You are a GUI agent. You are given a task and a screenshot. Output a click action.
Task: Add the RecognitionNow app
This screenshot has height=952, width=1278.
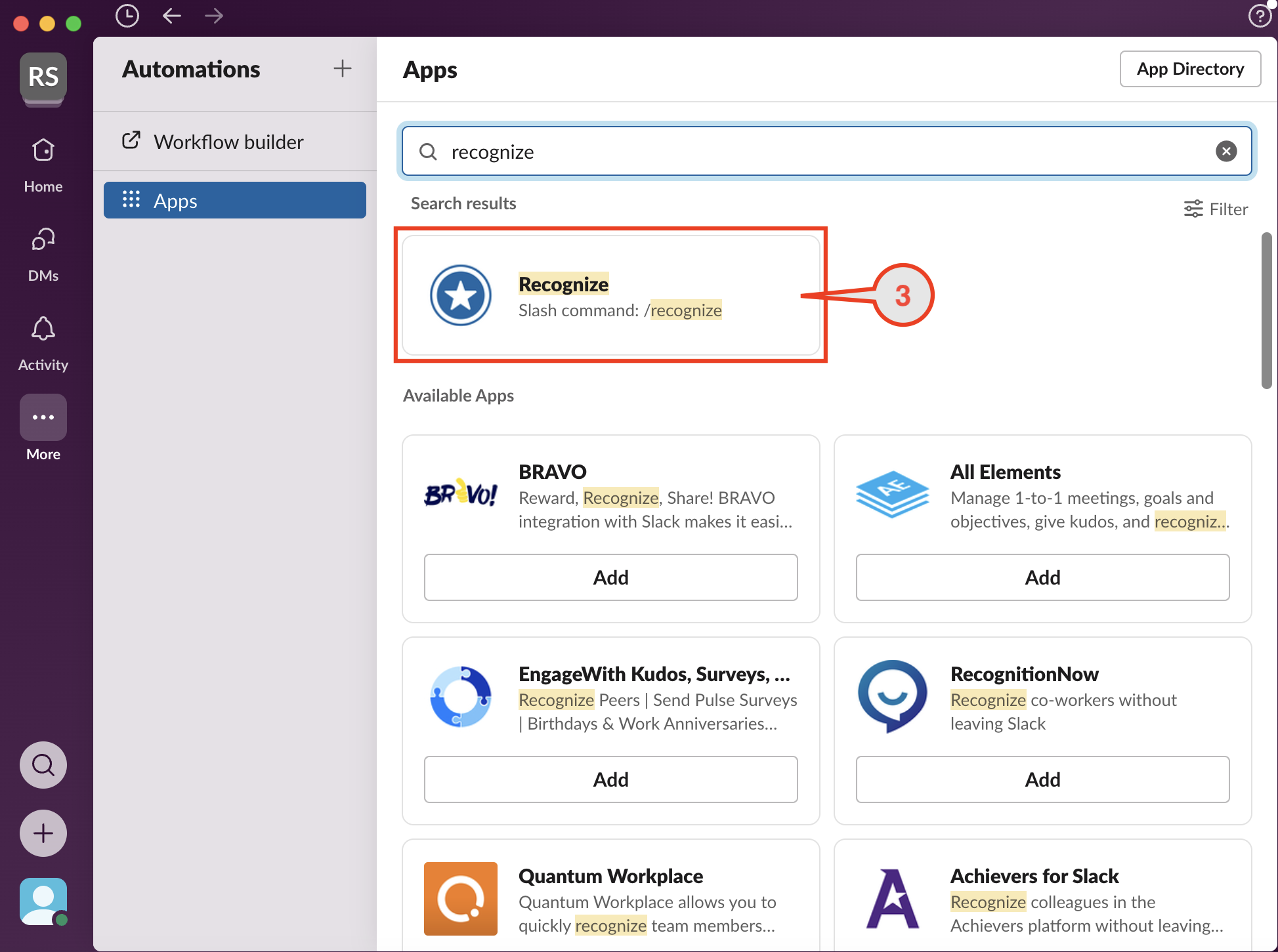[1042, 779]
